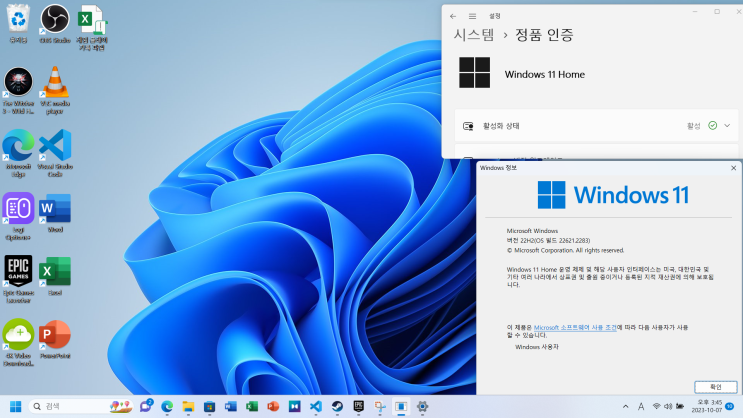The image size is (743, 418).
Task: Open Word from the taskbar
Action: point(231,407)
